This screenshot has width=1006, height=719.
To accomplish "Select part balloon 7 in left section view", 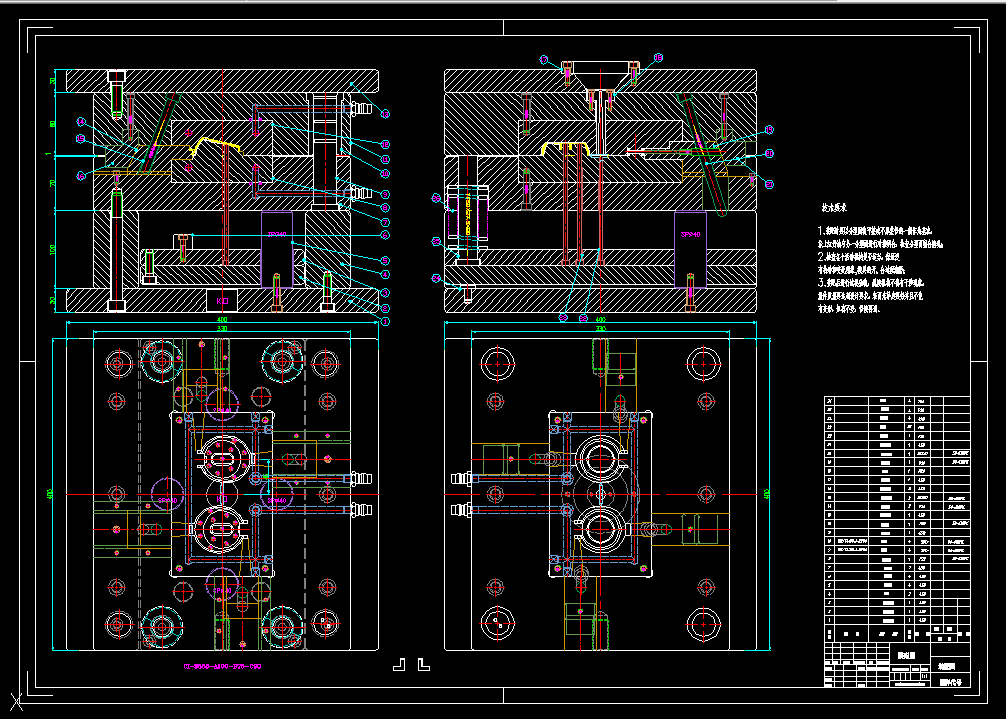I will pyautogui.click(x=386, y=223).
